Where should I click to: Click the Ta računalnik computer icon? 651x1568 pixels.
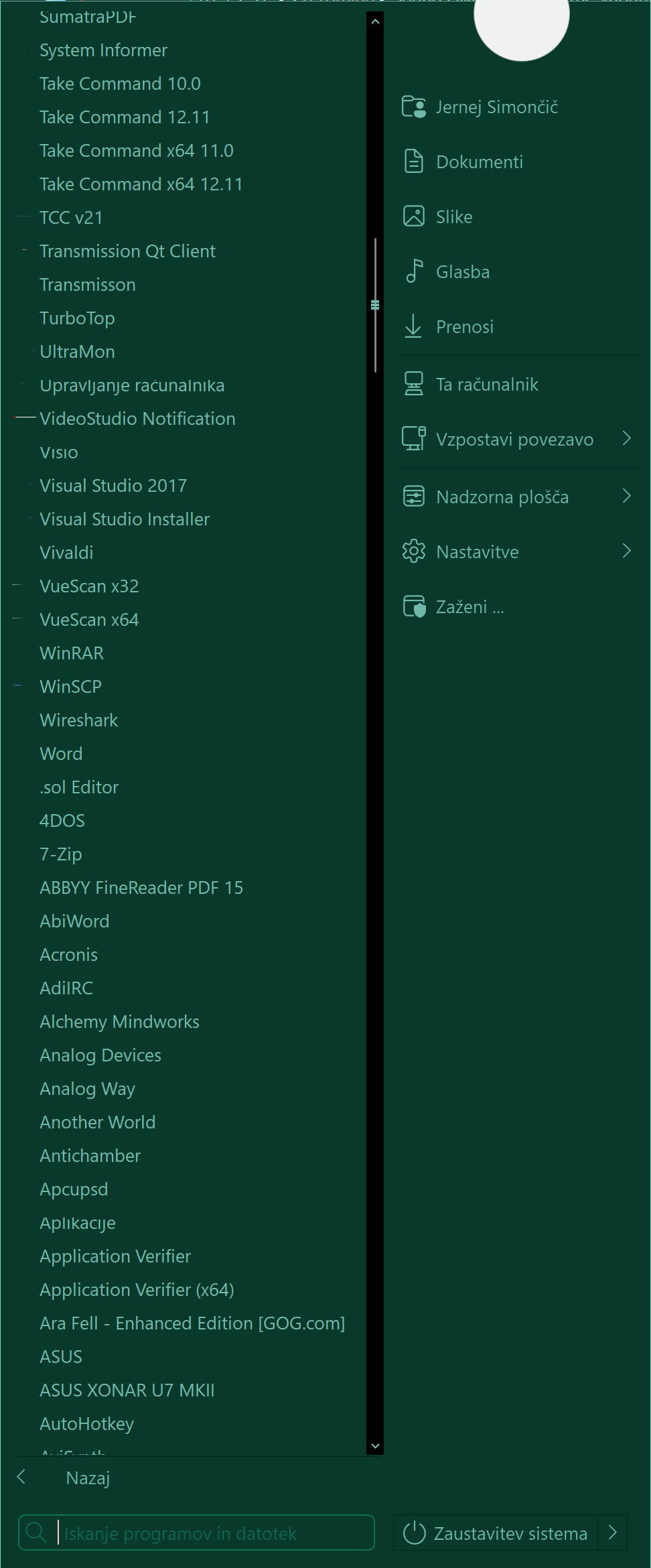(414, 384)
